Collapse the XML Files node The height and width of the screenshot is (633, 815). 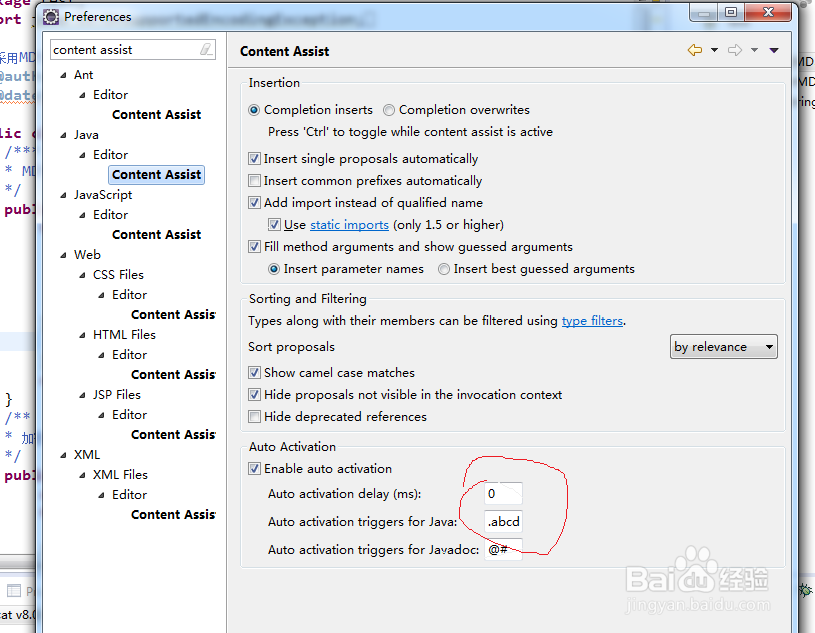pos(82,475)
